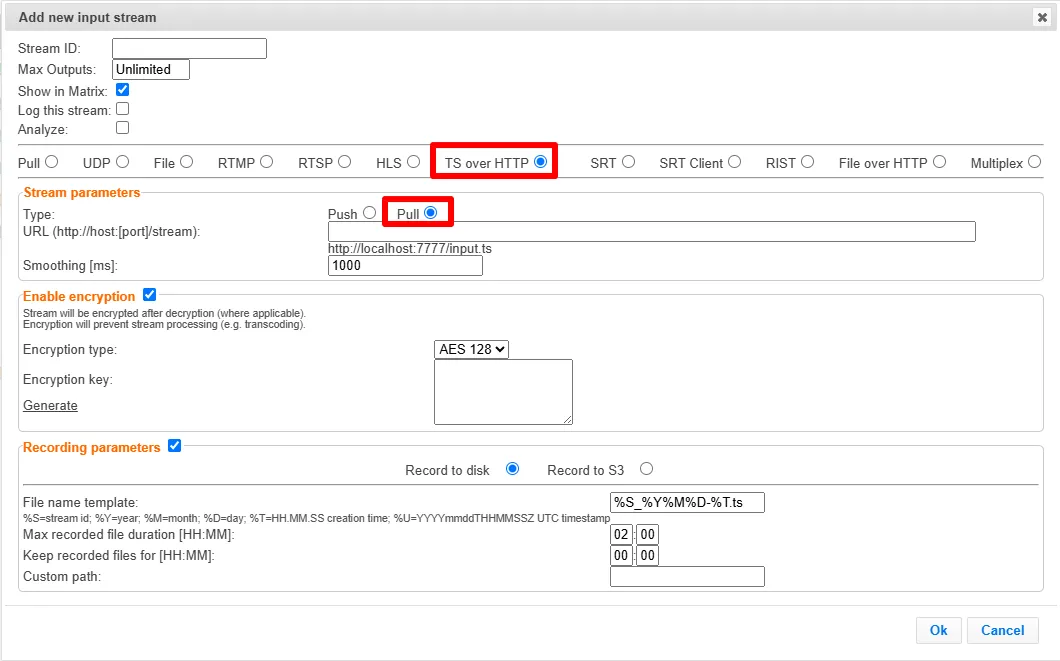Confirm with the Ok button
The image size is (1060, 661).
click(x=938, y=631)
